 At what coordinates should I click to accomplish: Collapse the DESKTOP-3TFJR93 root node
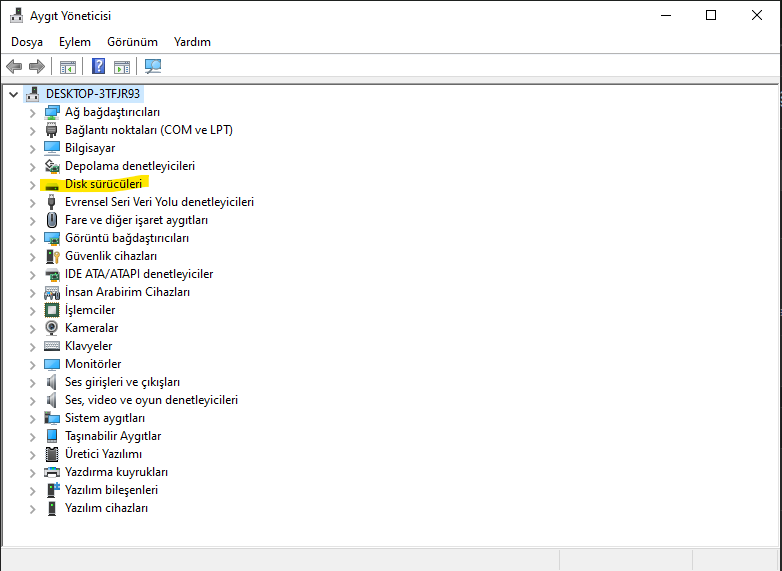13,94
